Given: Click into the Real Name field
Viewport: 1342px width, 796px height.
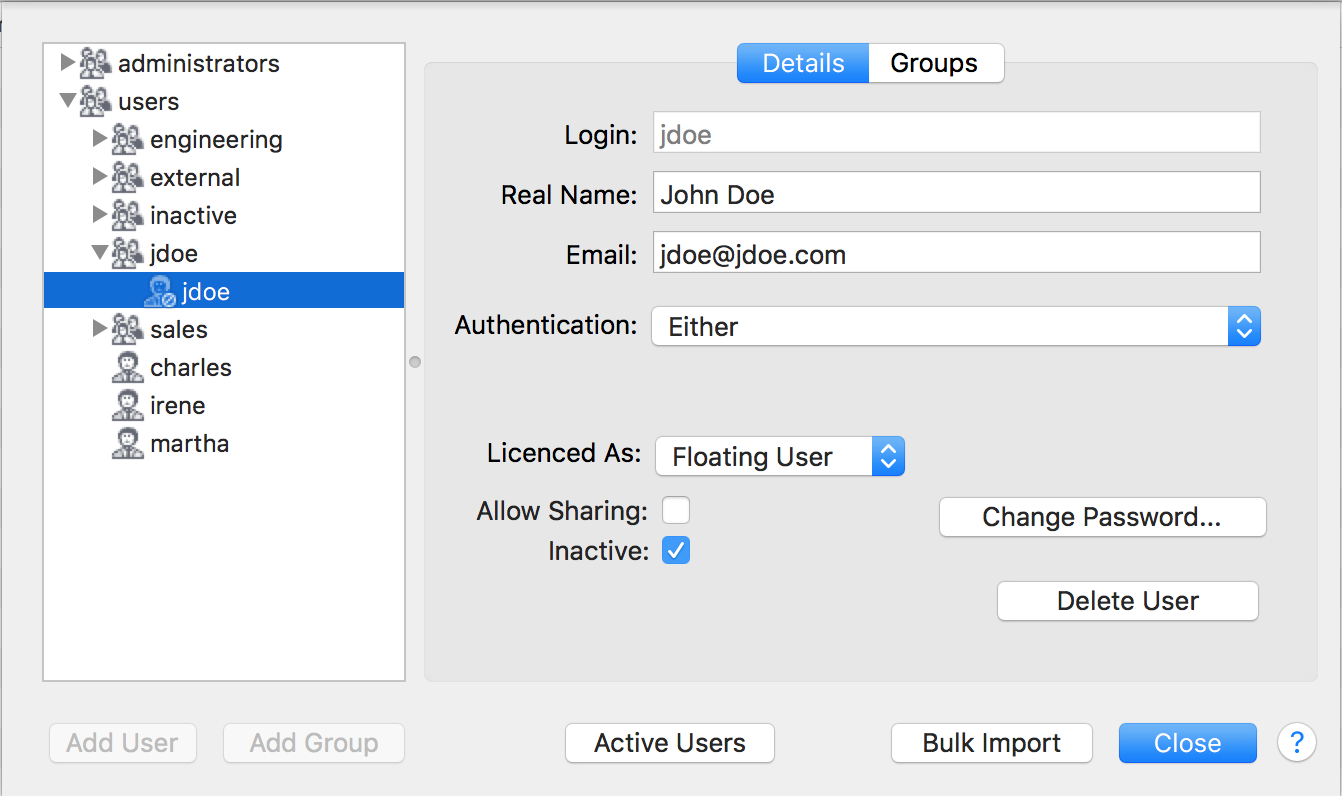Looking at the screenshot, I should tap(955, 193).
